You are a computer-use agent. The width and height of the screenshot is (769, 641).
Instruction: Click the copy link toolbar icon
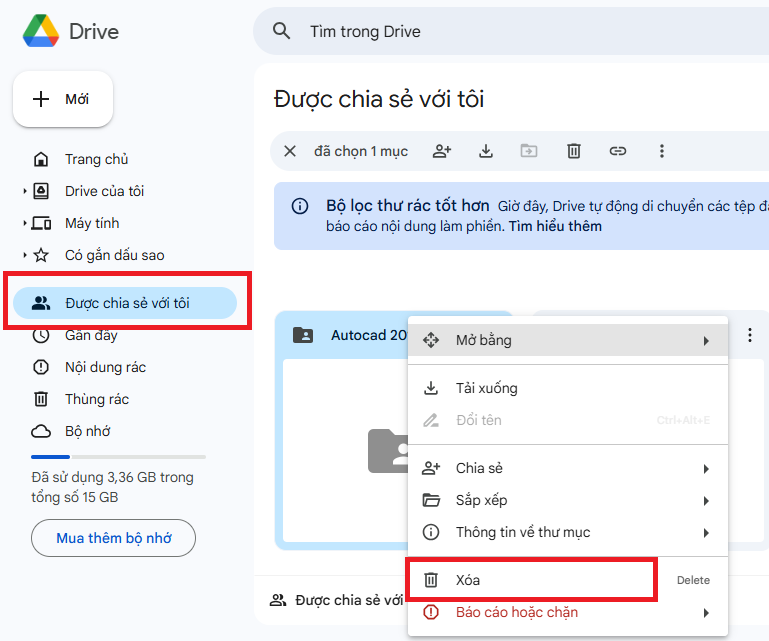tap(617, 151)
